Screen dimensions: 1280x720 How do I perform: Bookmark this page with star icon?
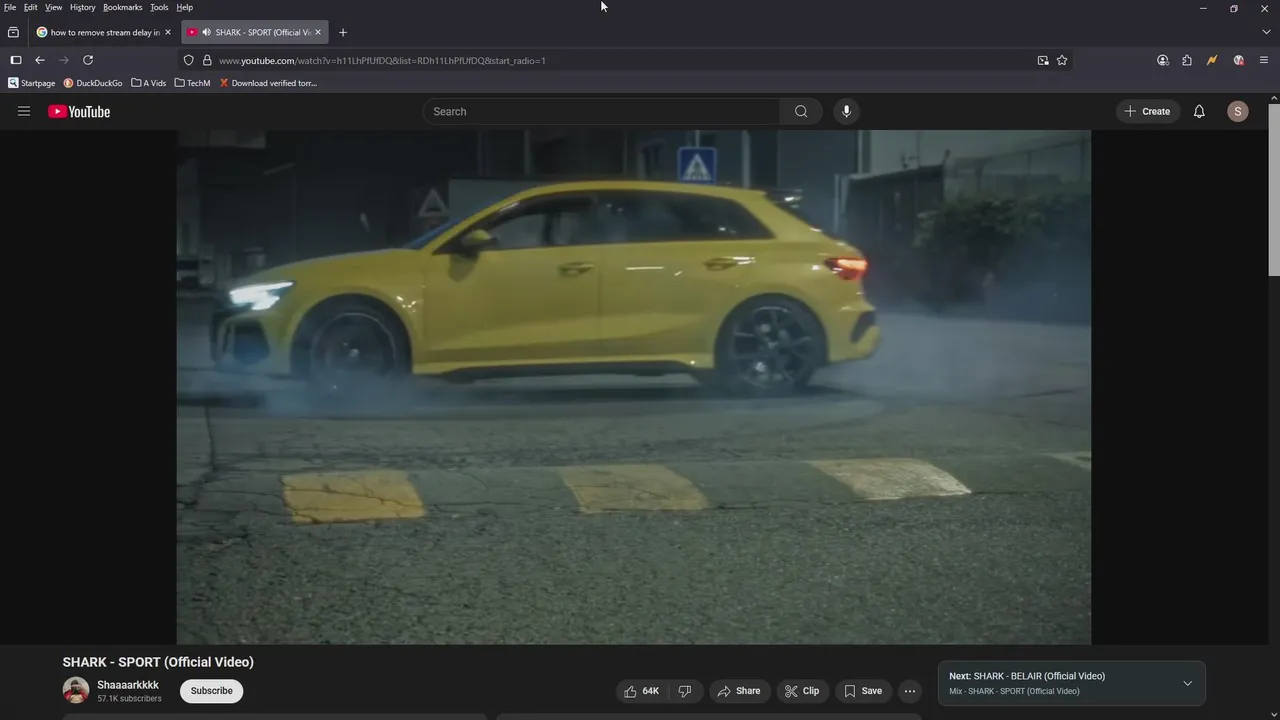click(1062, 60)
